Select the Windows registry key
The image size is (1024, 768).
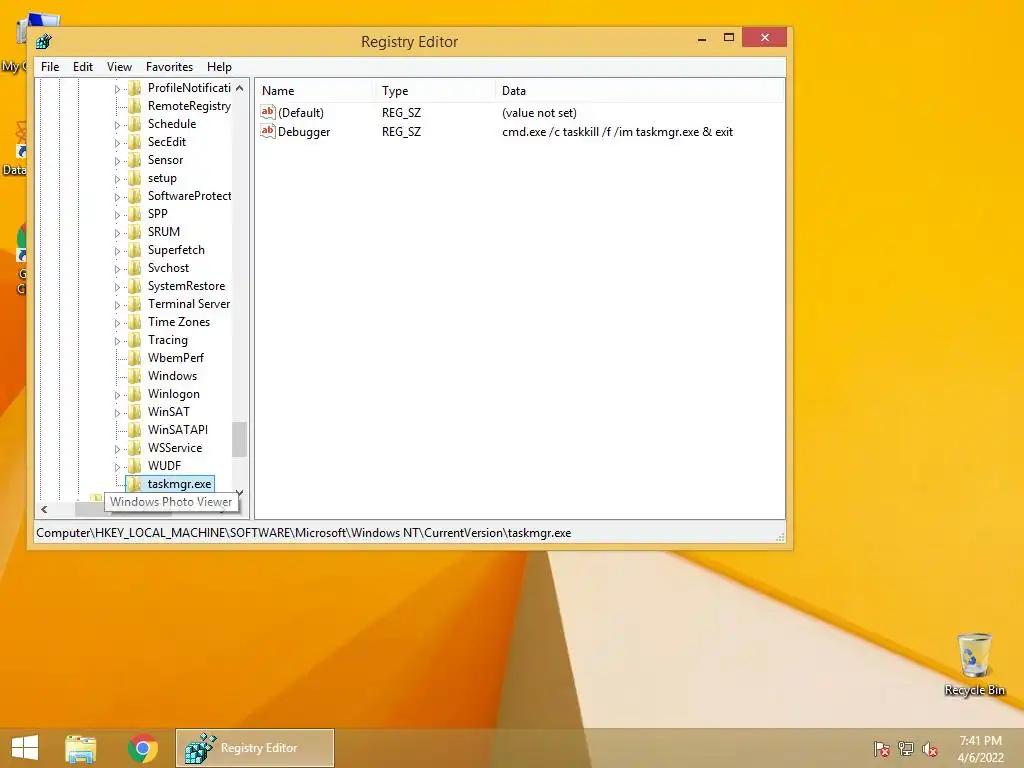[x=172, y=376]
